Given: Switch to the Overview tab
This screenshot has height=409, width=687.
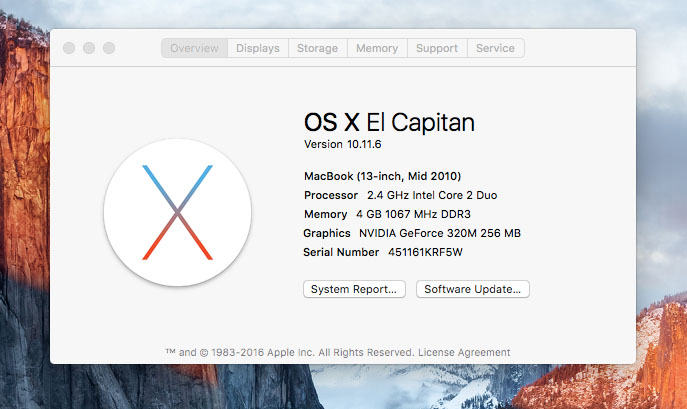Looking at the screenshot, I should click(194, 48).
